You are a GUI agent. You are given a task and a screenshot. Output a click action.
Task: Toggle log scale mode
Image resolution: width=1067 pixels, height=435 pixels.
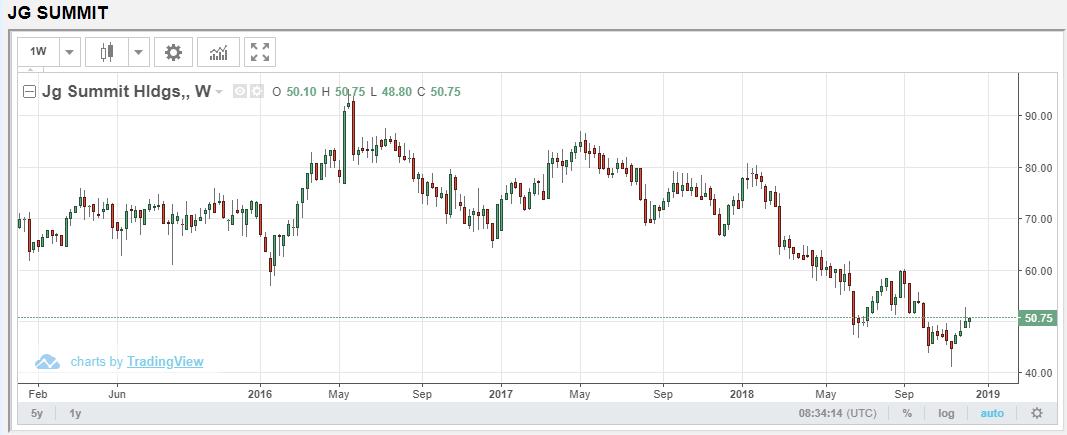click(x=946, y=413)
